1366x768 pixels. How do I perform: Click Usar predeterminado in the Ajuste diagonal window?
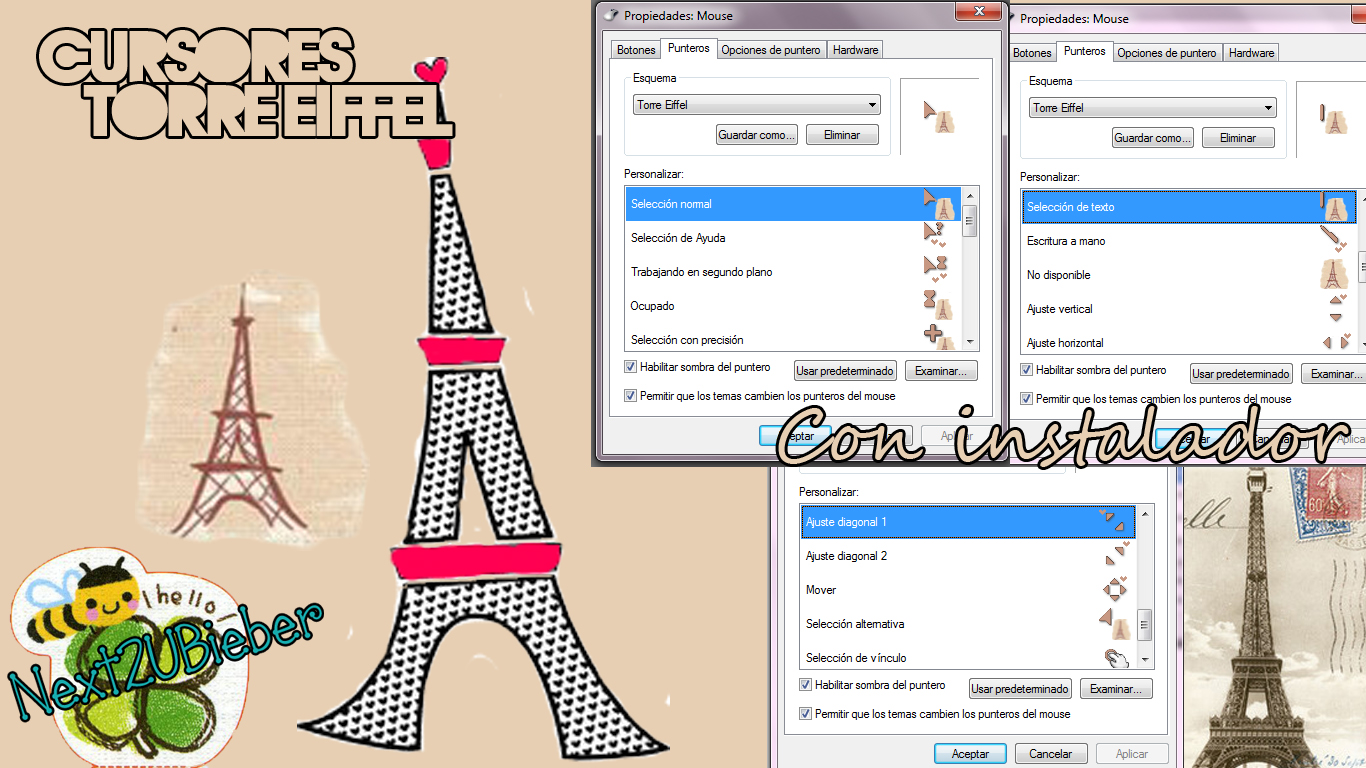1021,689
